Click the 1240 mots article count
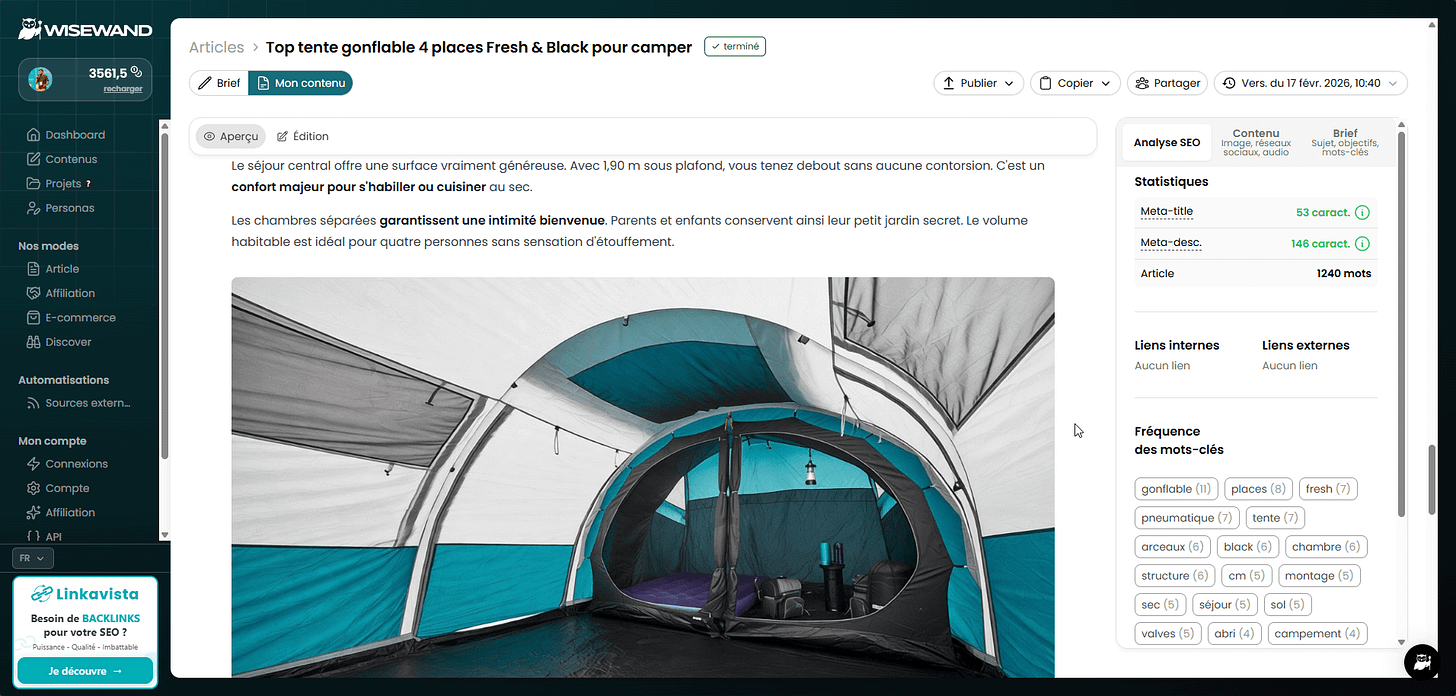 [1344, 273]
